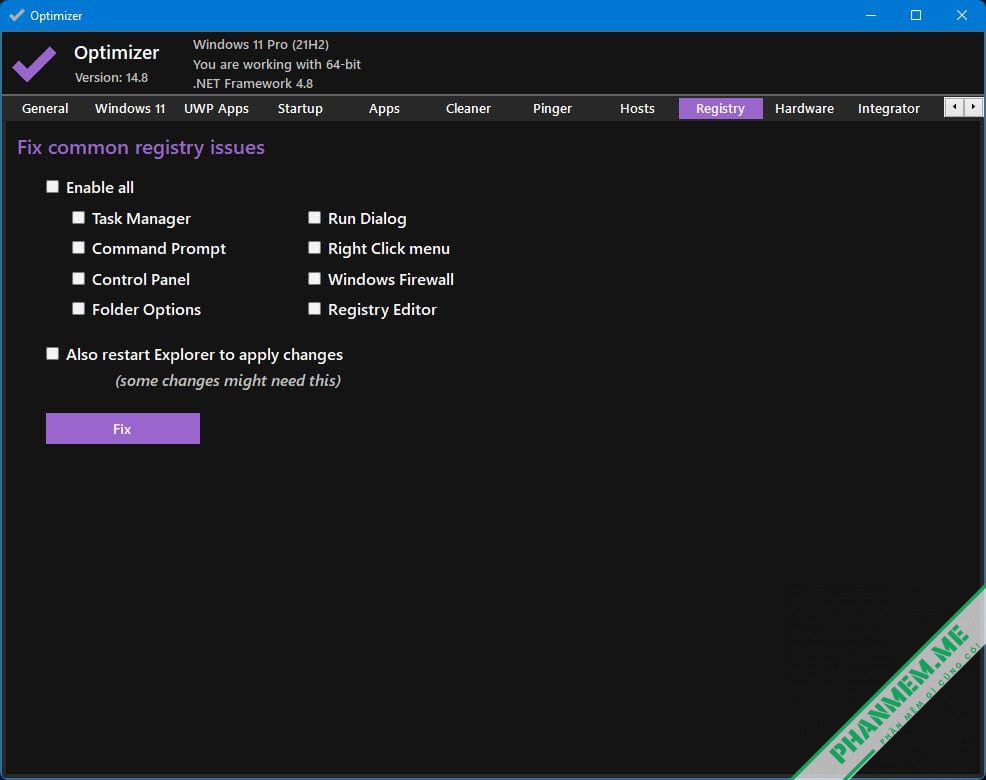Switch to the Integrator tab
This screenshot has width=986, height=780.
[x=889, y=108]
